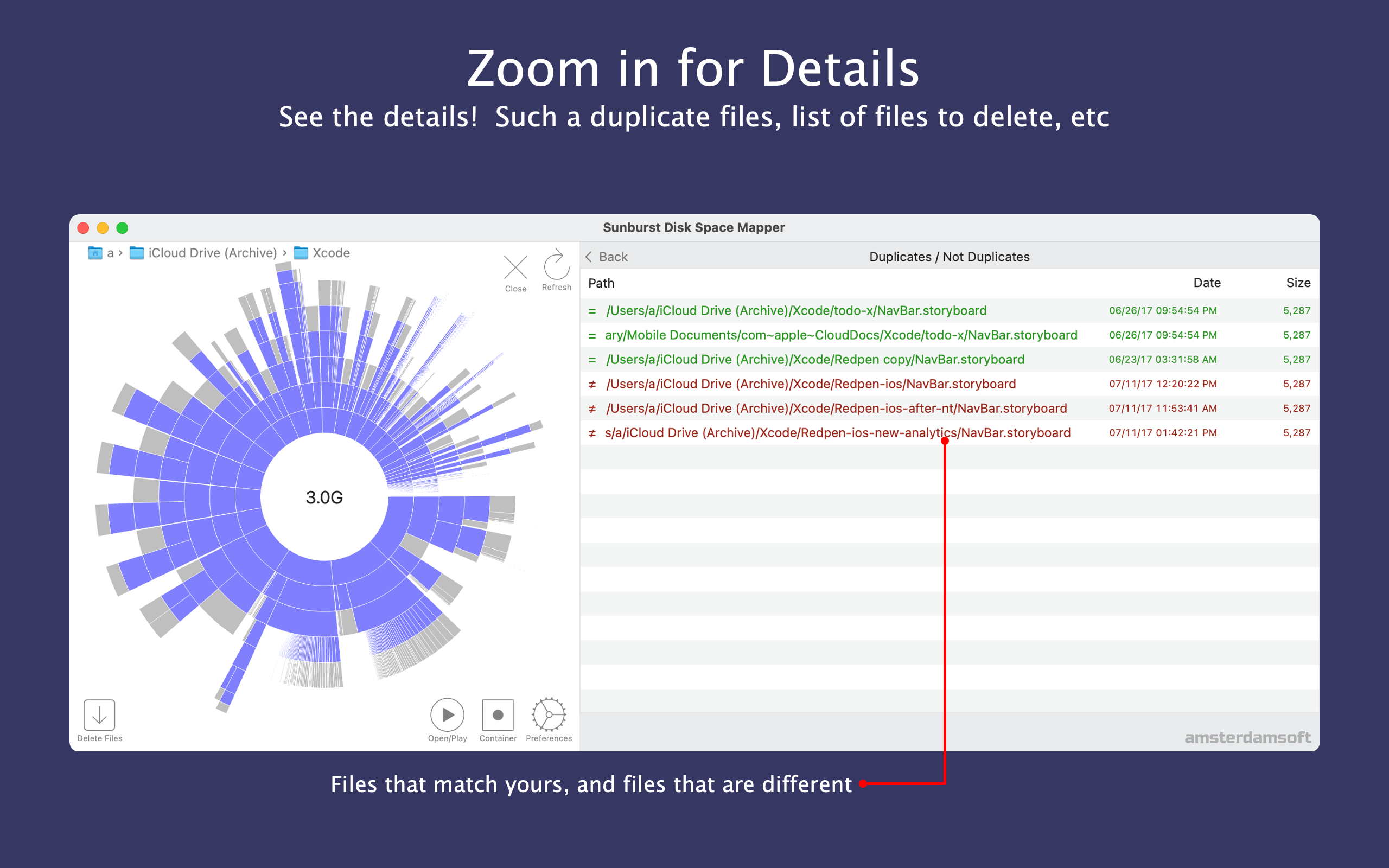Image resolution: width=1389 pixels, height=868 pixels.
Task: Select the Redpen copy/NavBar.storyboard row
Action: coord(950,359)
